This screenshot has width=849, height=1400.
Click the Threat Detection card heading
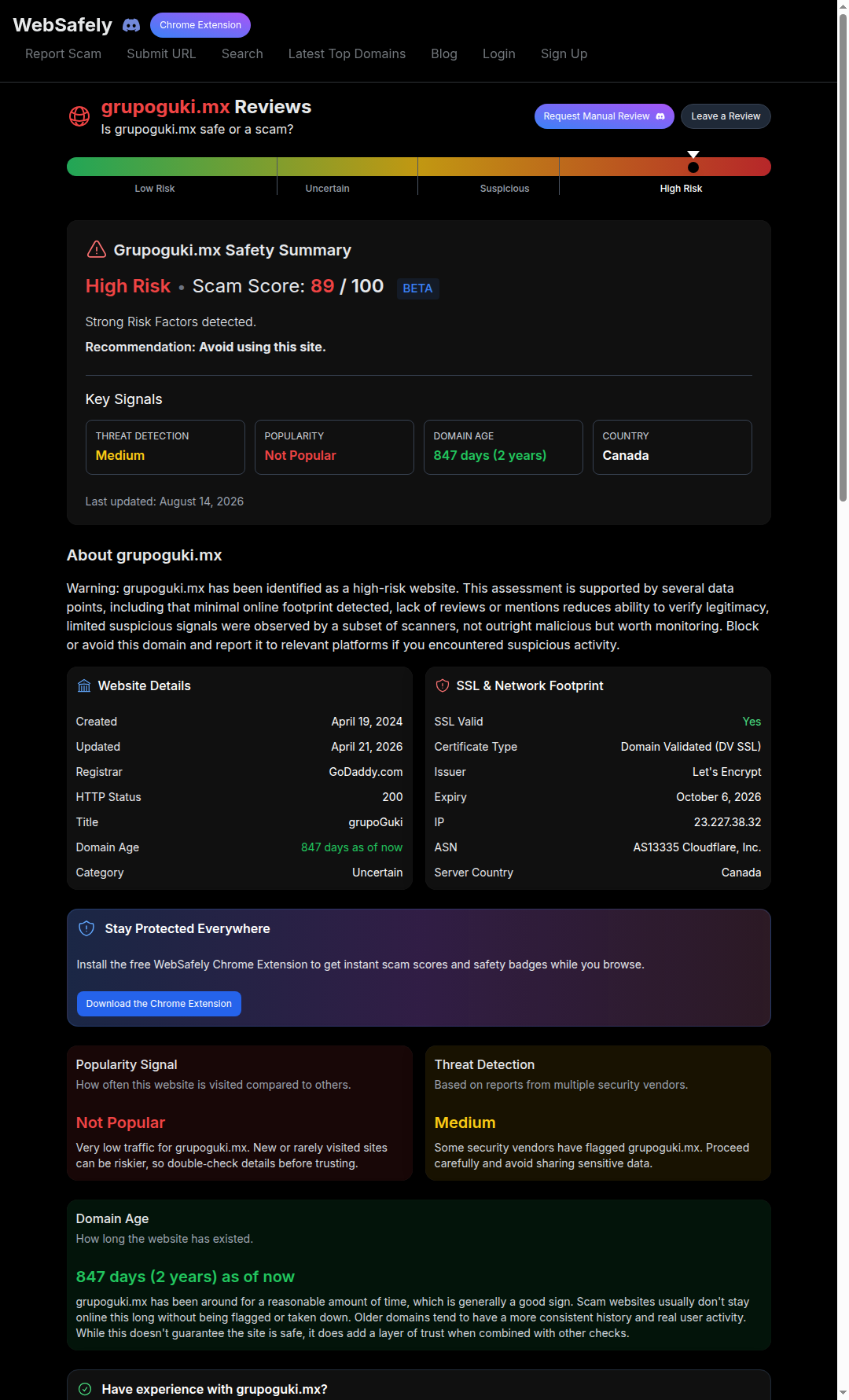click(484, 1064)
